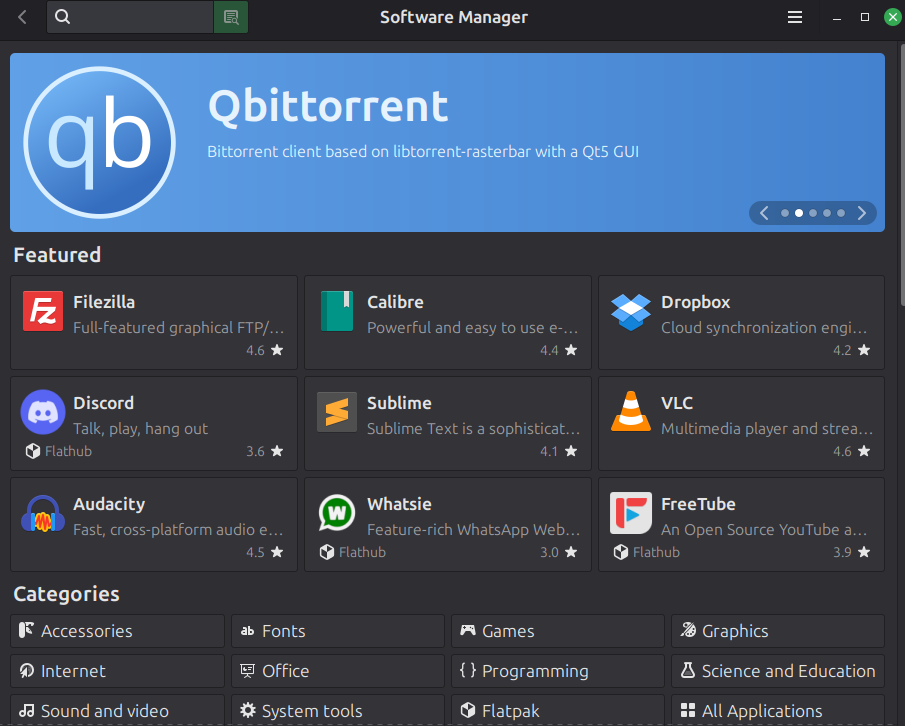Click Whatsie's Flathub package icon

[x=327, y=552]
